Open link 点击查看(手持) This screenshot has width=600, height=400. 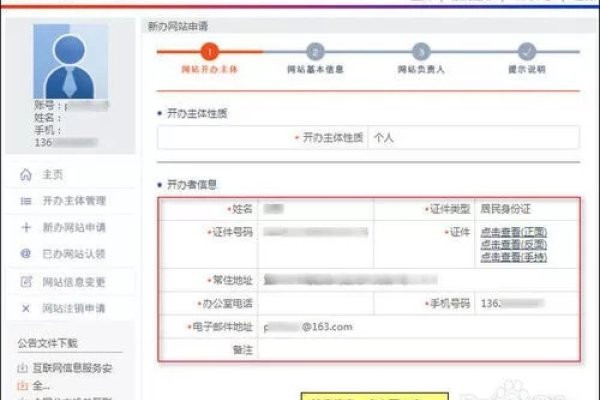514,257
